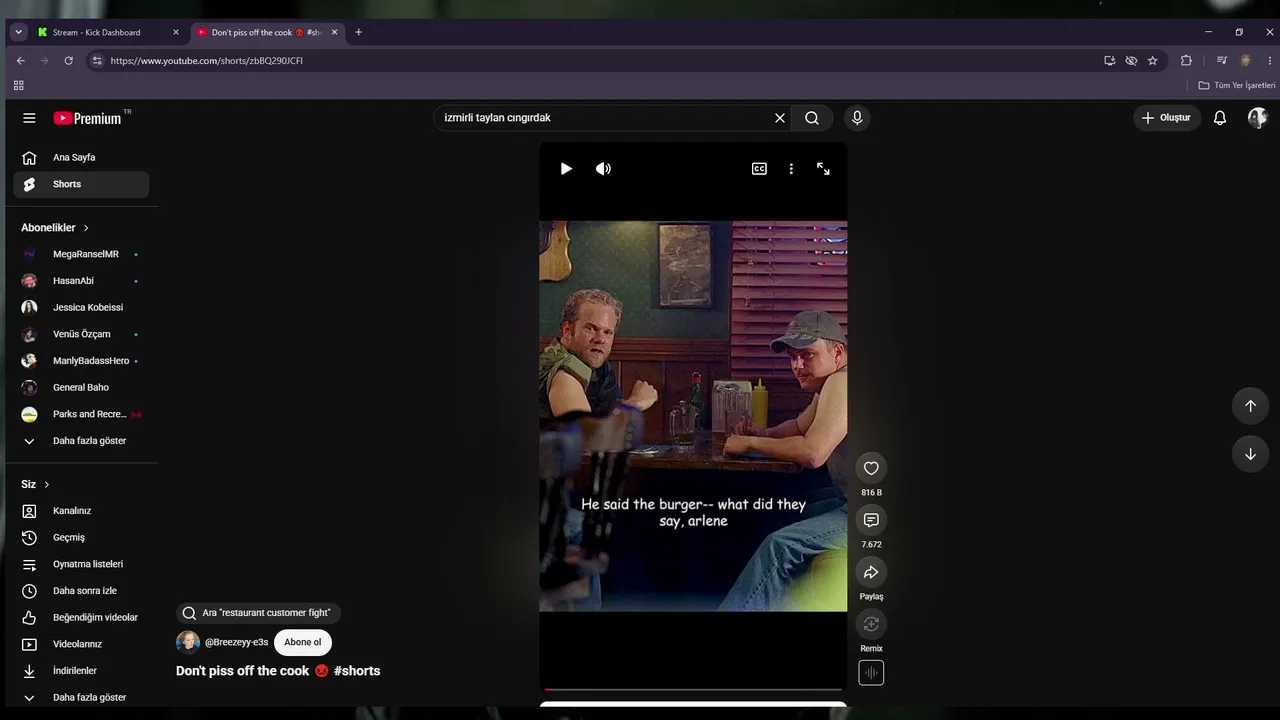
Task: Open Kanalınız in the sidebar
Action: tap(81, 511)
